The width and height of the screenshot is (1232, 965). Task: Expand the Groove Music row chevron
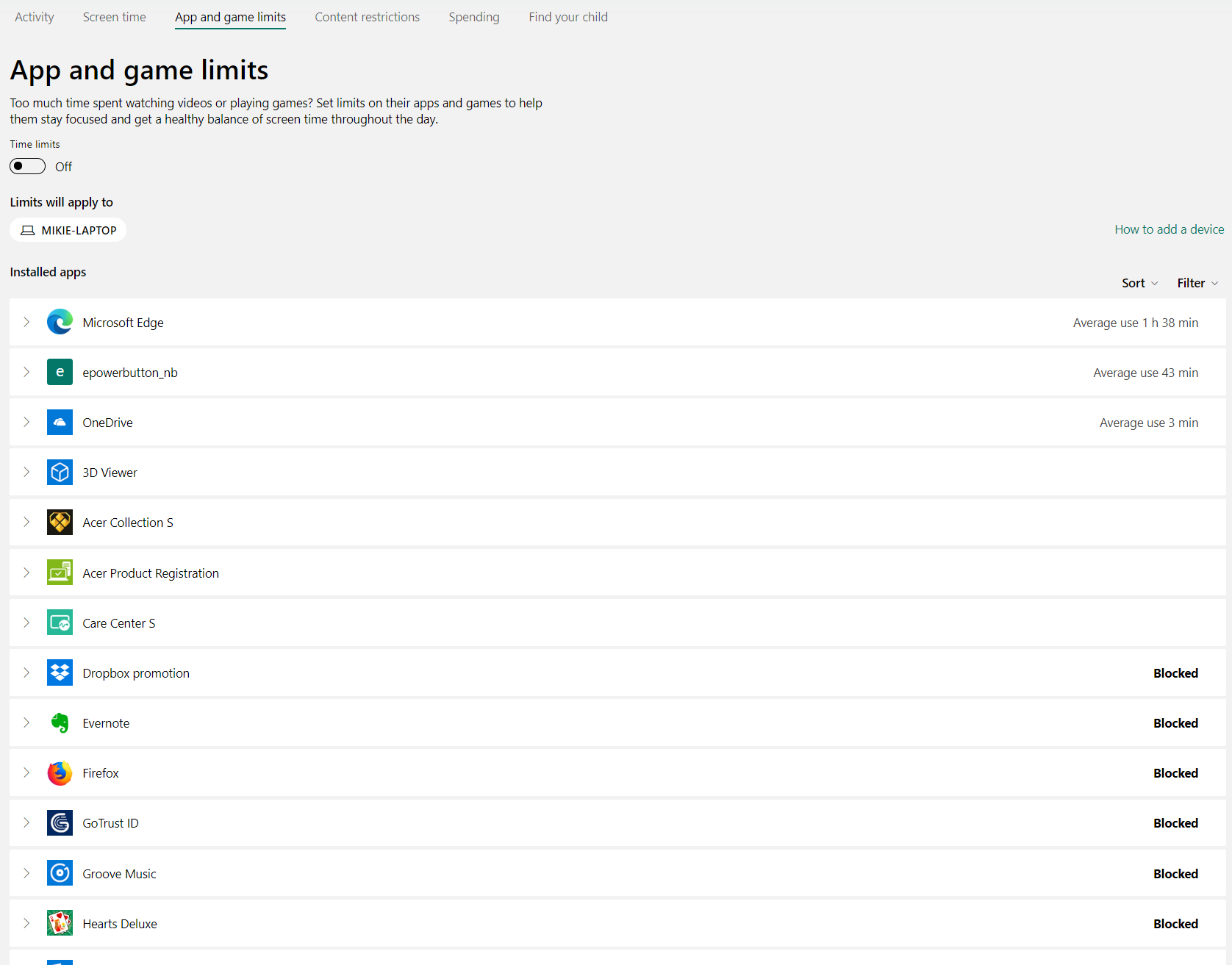pos(26,873)
